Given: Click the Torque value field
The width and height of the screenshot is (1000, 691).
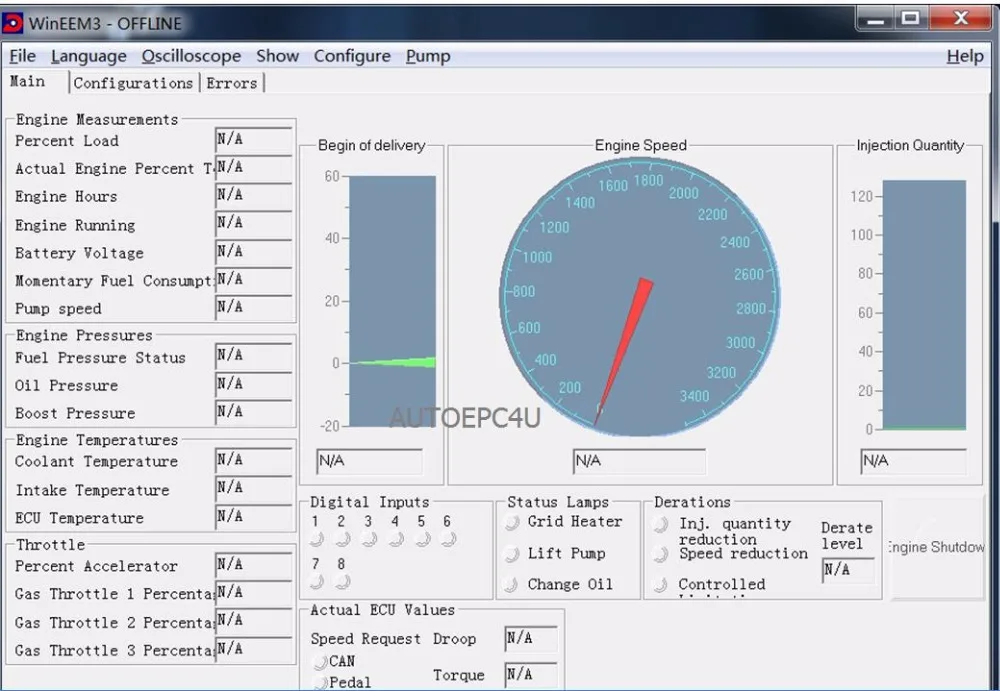Looking at the screenshot, I should [531, 674].
